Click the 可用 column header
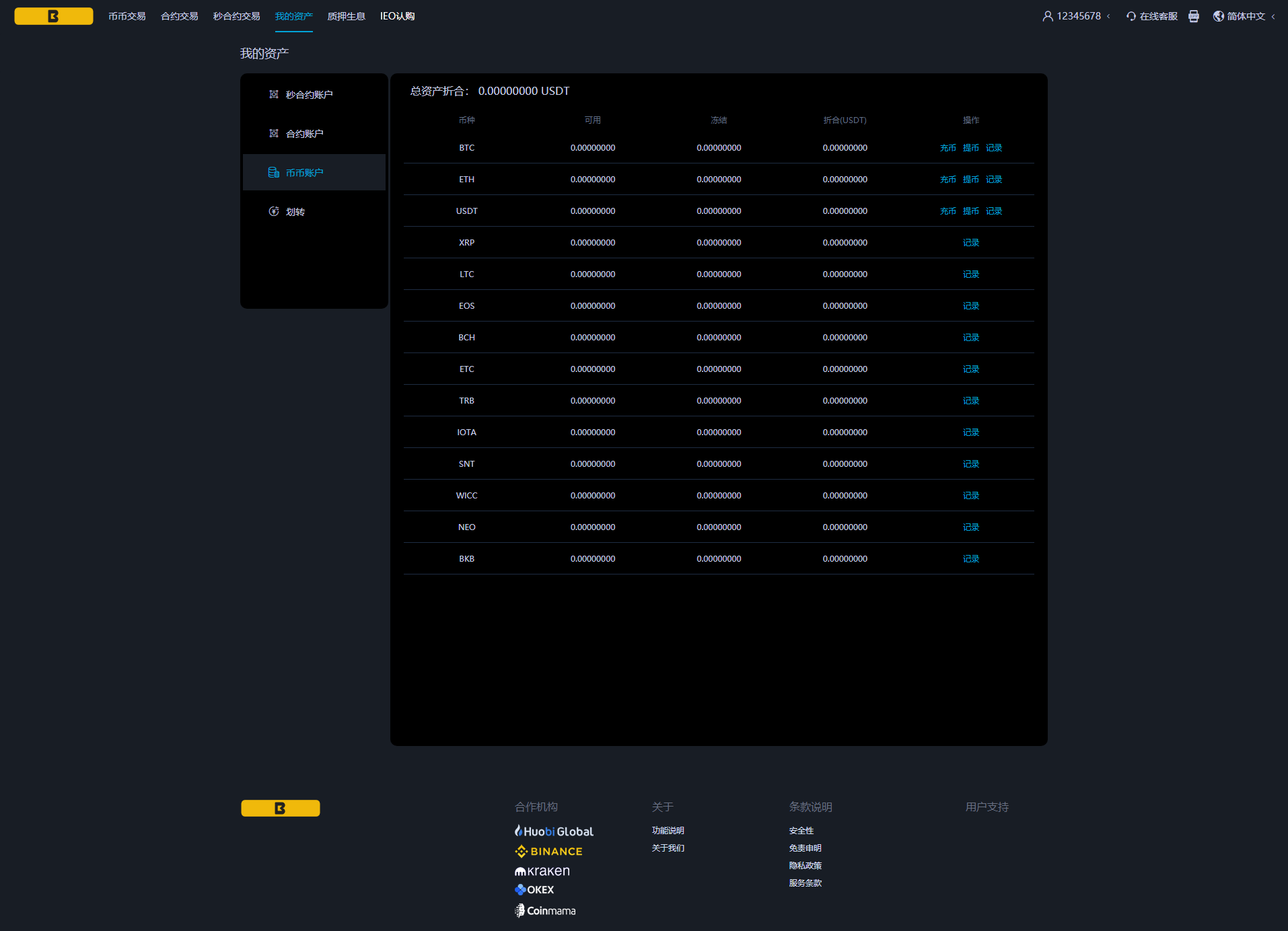Screen dimensions: 1288x931 [x=593, y=120]
